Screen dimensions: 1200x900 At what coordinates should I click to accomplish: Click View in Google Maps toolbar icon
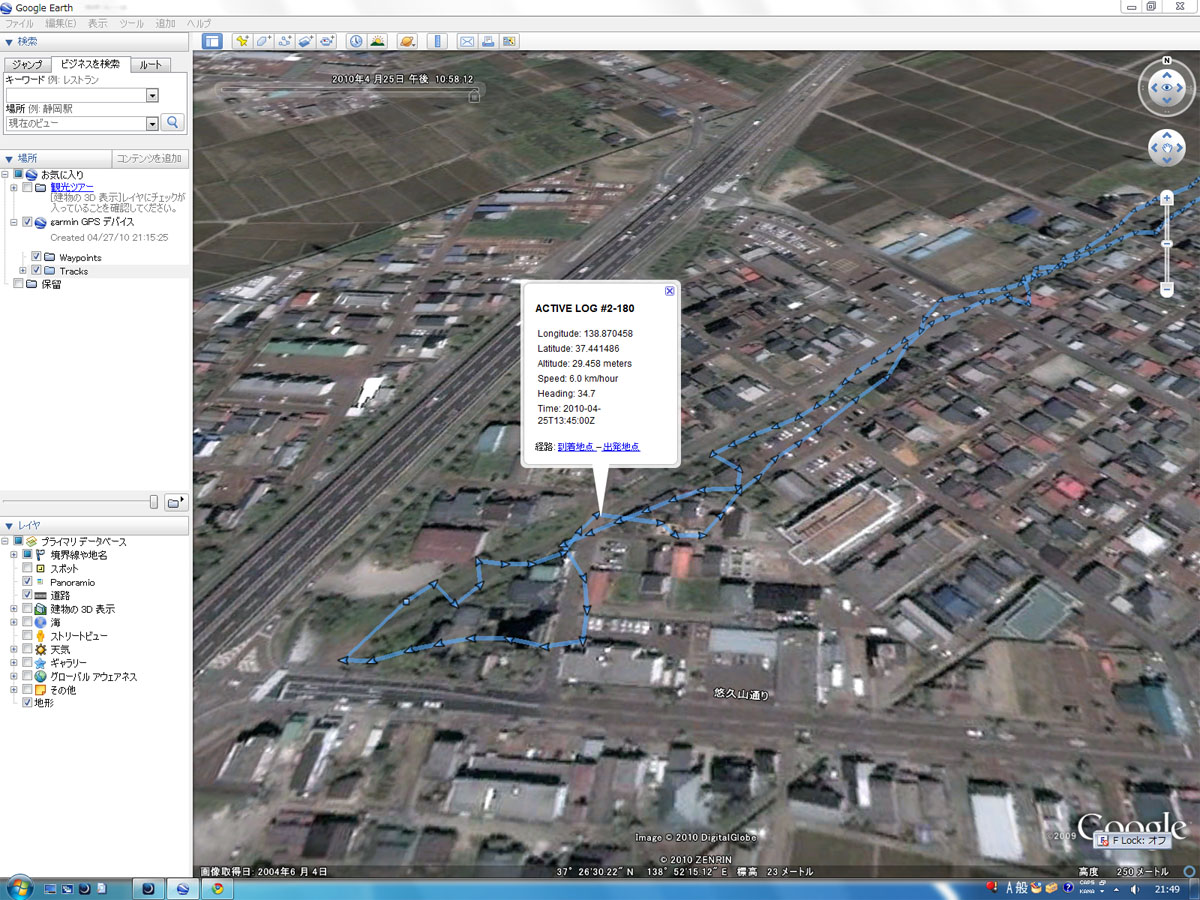point(509,41)
